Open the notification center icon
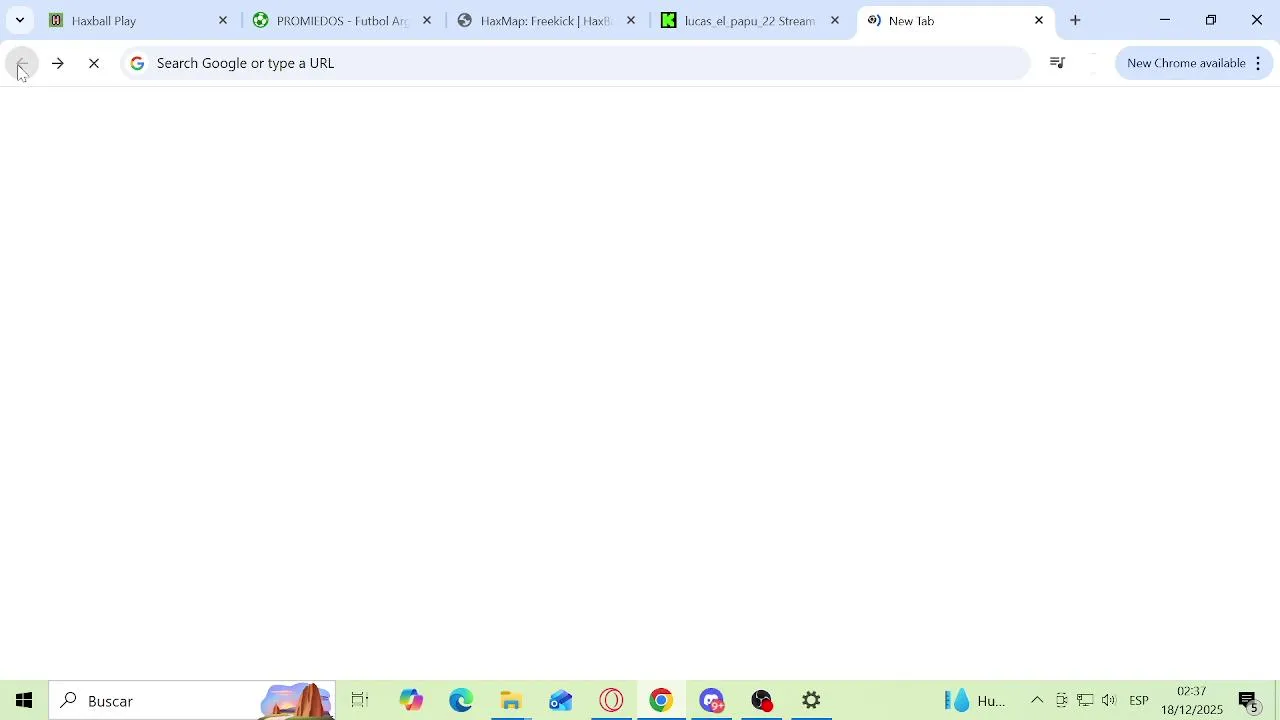The width and height of the screenshot is (1280, 720). pyautogui.click(x=1249, y=701)
